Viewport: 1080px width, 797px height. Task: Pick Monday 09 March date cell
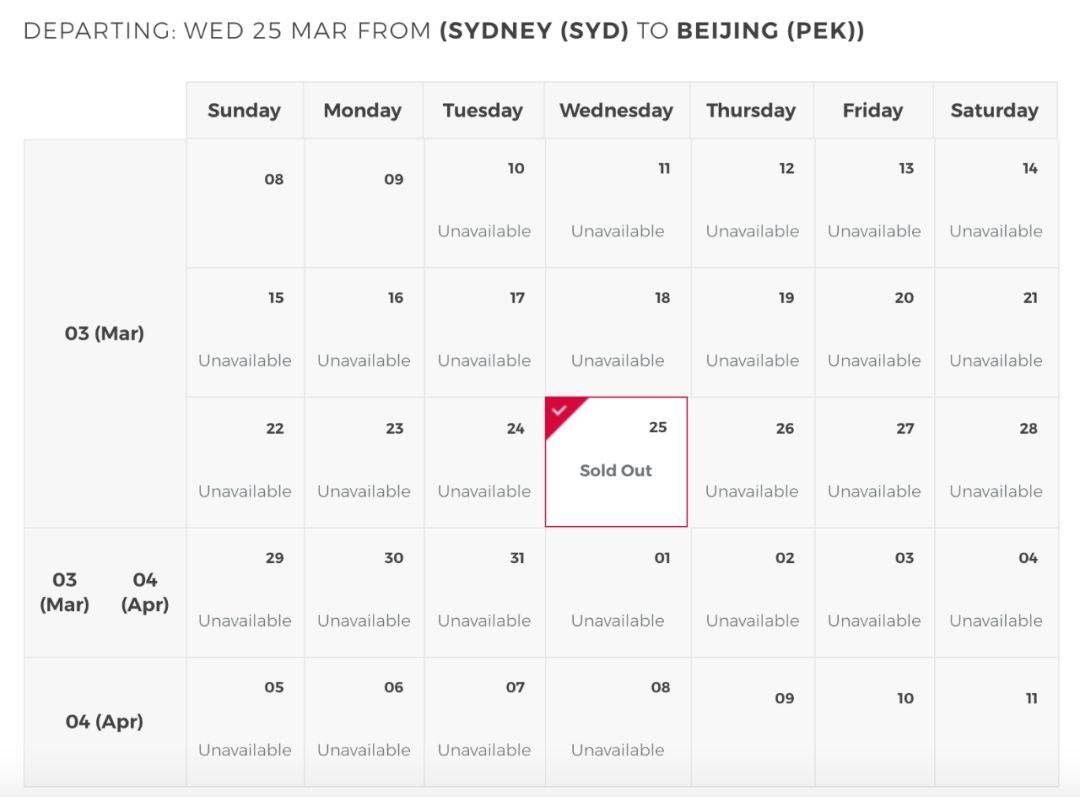[364, 203]
